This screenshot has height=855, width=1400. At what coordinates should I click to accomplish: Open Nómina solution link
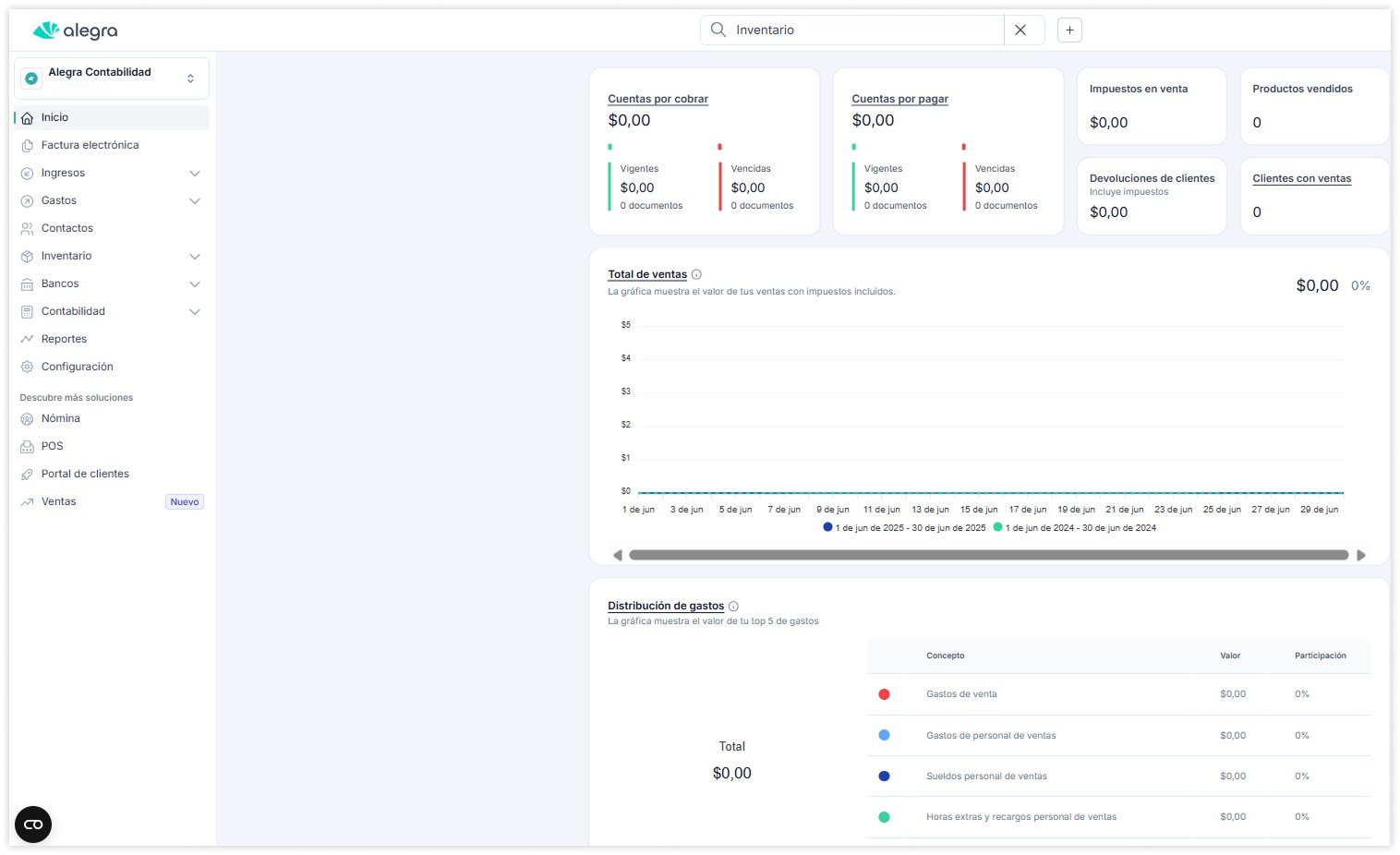112,418
